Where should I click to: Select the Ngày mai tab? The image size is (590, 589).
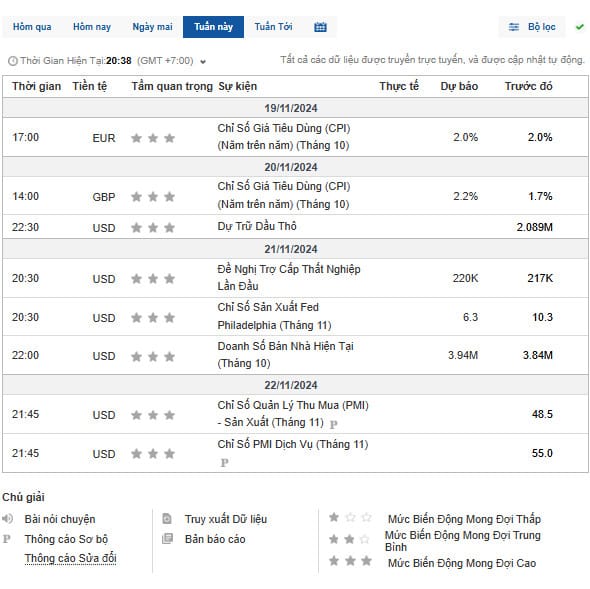click(x=152, y=27)
